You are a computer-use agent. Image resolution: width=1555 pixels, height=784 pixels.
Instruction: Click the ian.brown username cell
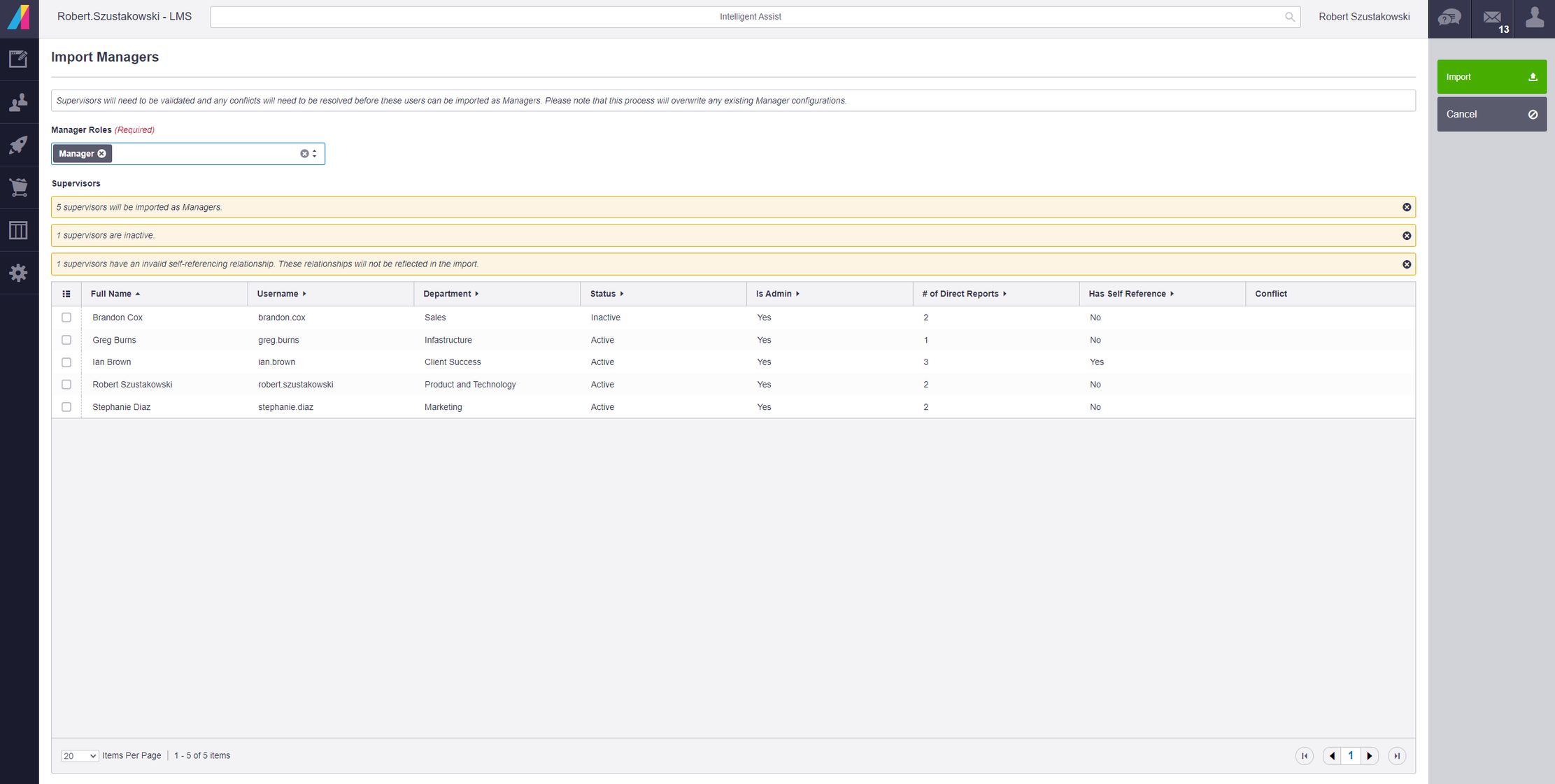tap(277, 362)
